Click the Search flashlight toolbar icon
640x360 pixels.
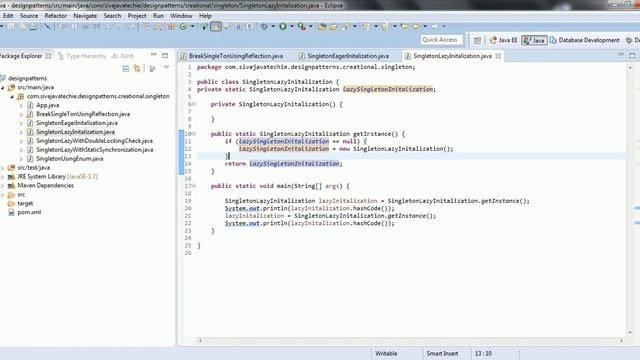[x=346, y=27]
